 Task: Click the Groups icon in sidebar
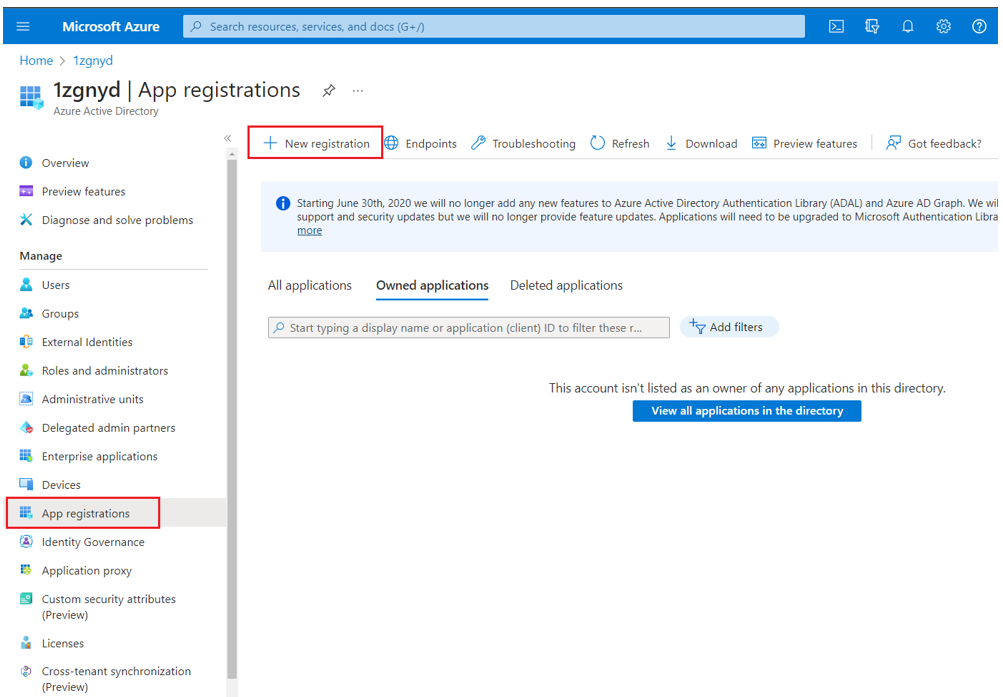26,313
